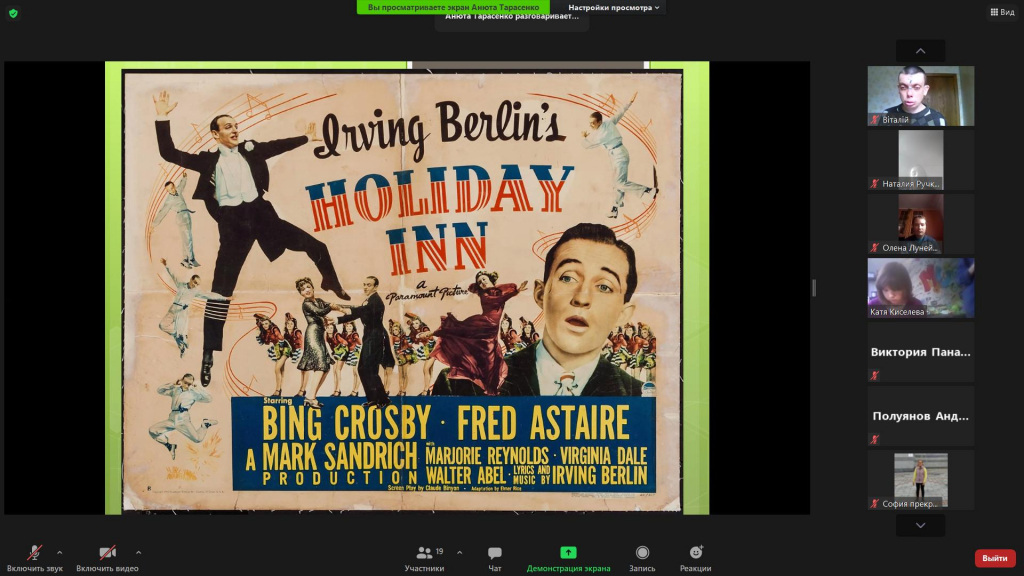Screen dimensions: 1024x576
Task: Click the gallery panel divider handle
Action: tap(814, 288)
